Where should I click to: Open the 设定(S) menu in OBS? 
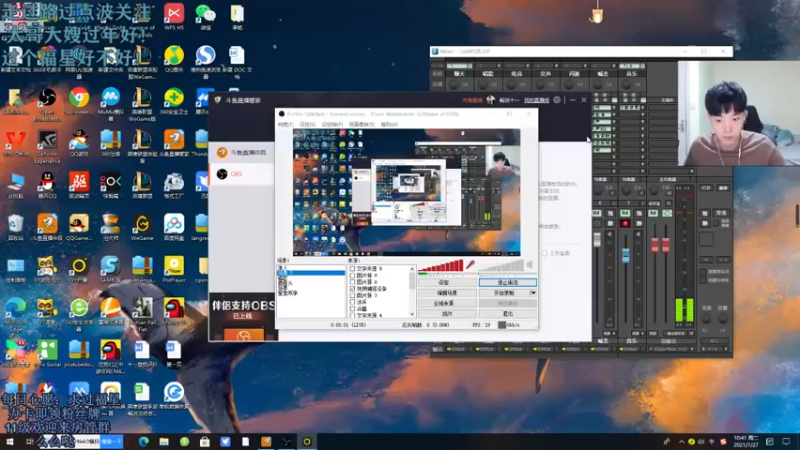307,124
